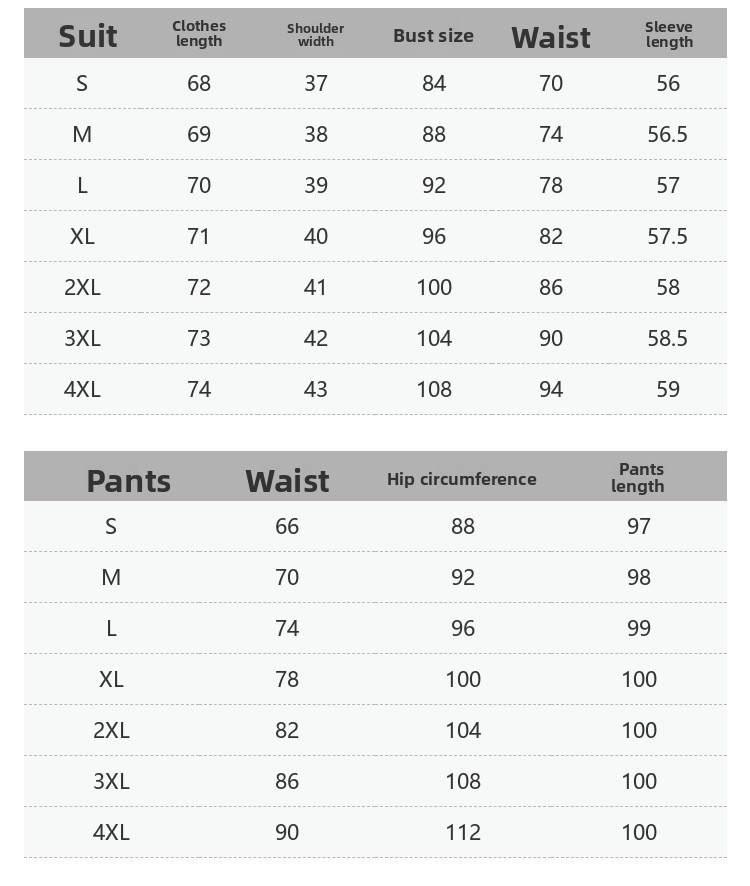Click the Waist header in Pants table
This screenshot has width=750, height=886.
tap(287, 480)
